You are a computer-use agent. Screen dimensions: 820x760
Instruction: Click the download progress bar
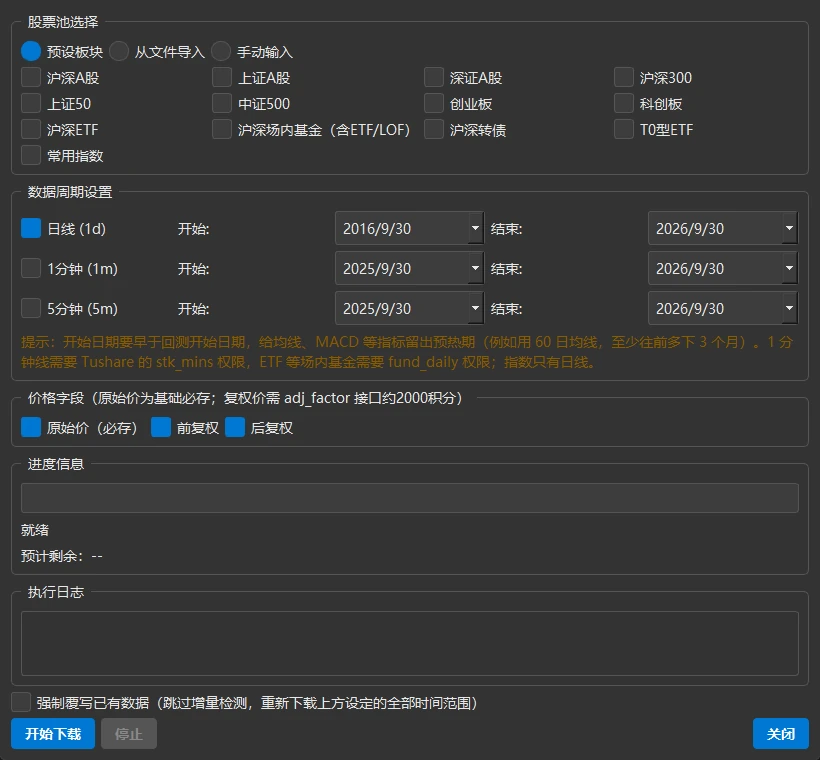pos(410,498)
